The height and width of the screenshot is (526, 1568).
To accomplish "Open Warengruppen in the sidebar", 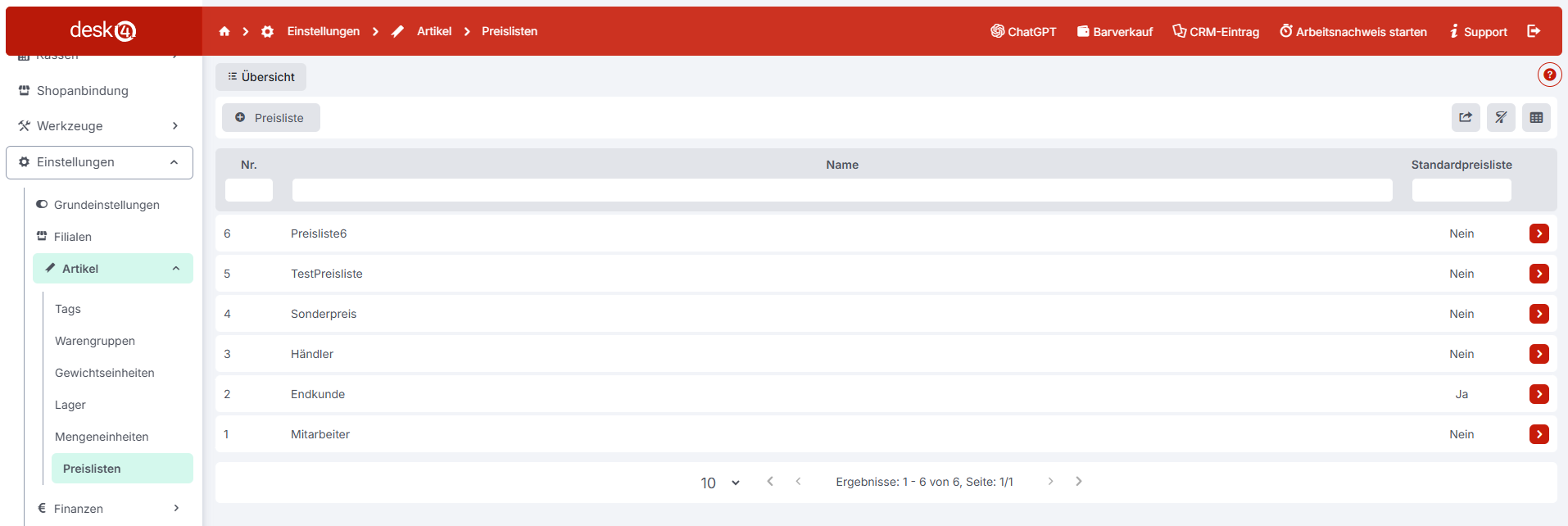I will tap(95, 341).
